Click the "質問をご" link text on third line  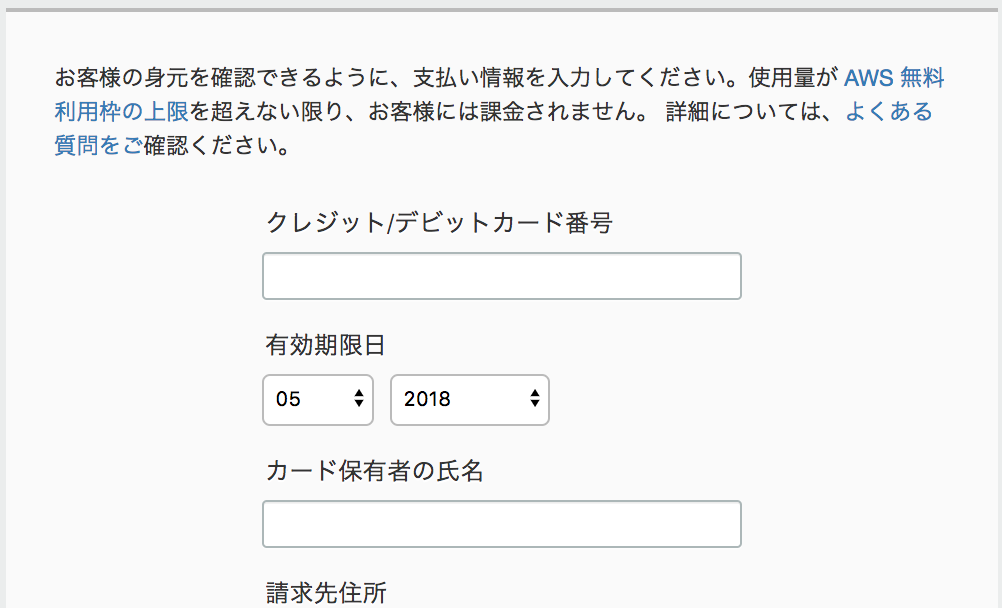coord(98,145)
